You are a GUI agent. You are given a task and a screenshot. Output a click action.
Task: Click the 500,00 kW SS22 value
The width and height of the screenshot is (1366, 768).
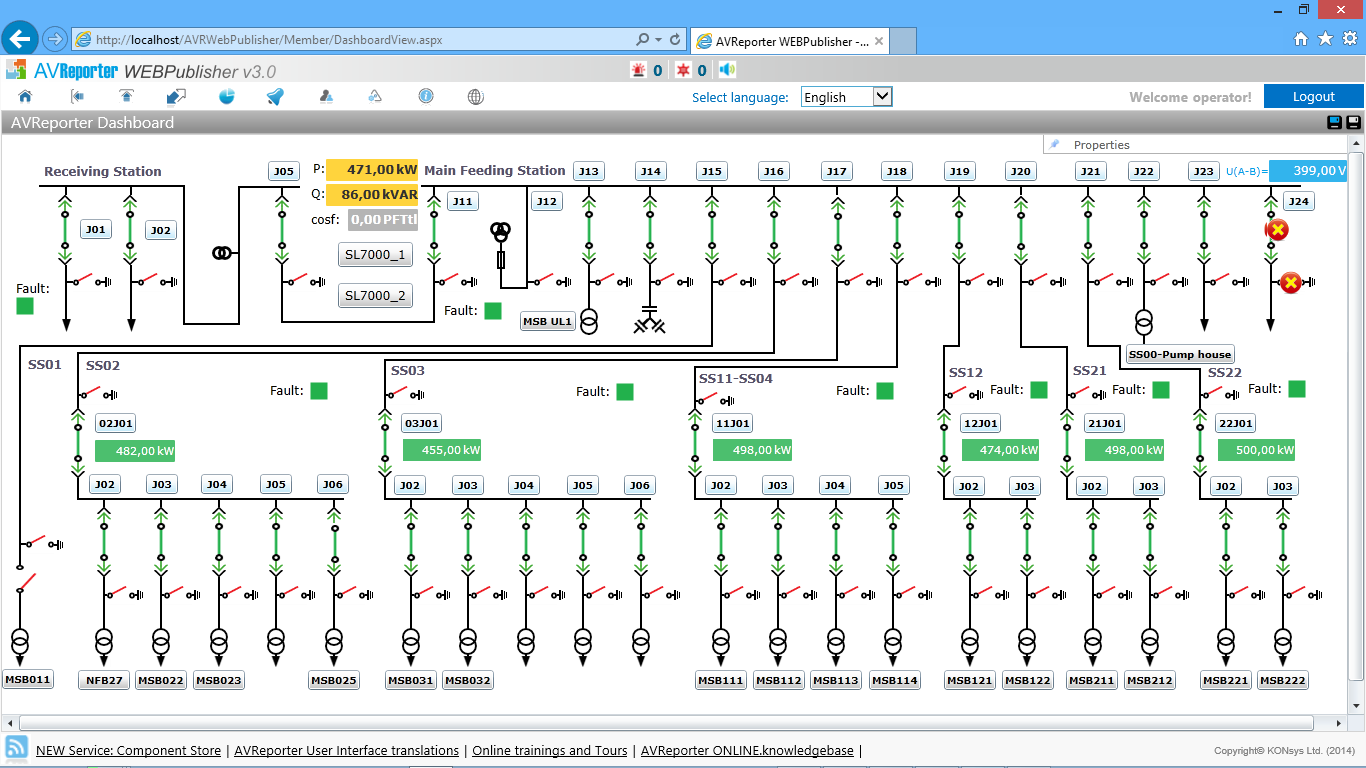pos(1257,450)
